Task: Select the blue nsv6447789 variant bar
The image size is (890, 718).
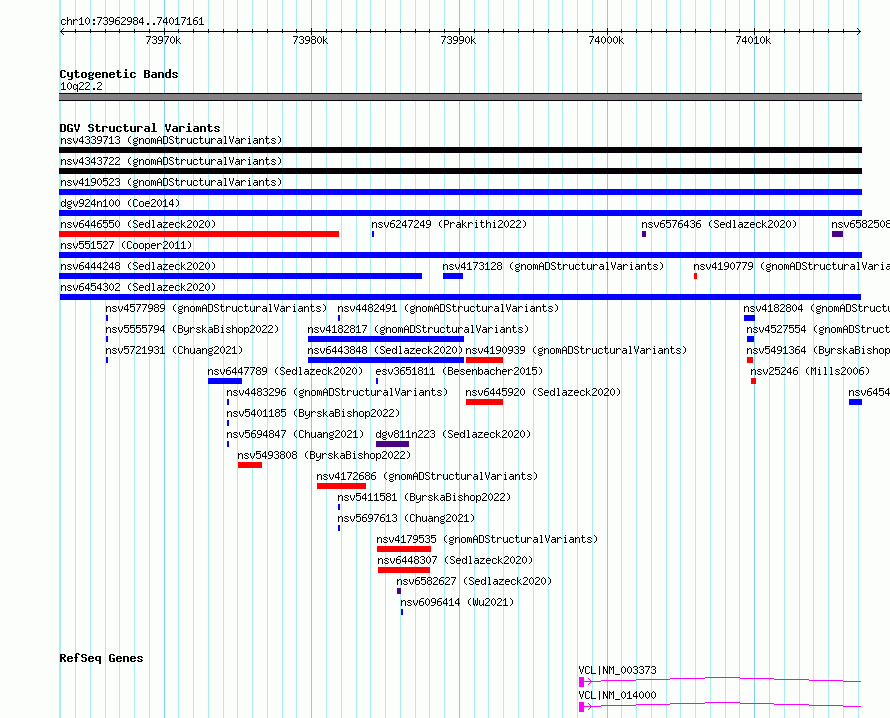Action: click(225, 381)
